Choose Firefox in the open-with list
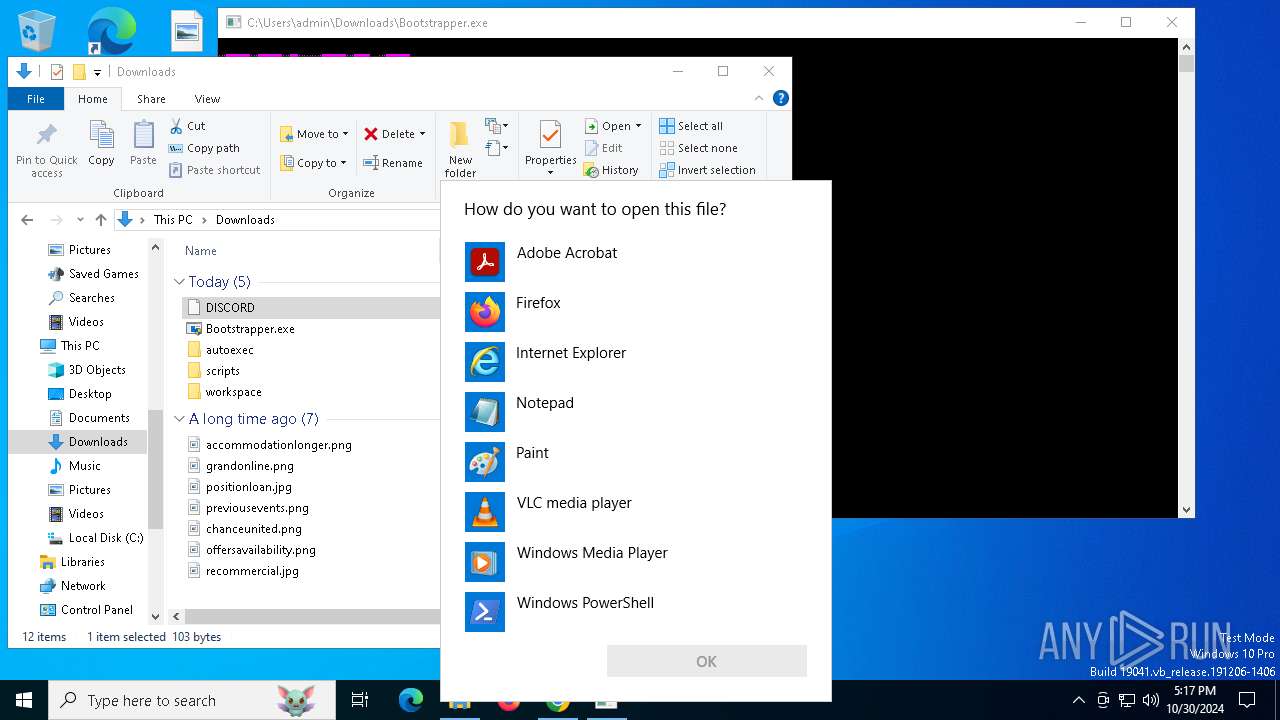The image size is (1280, 720). click(x=636, y=312)
